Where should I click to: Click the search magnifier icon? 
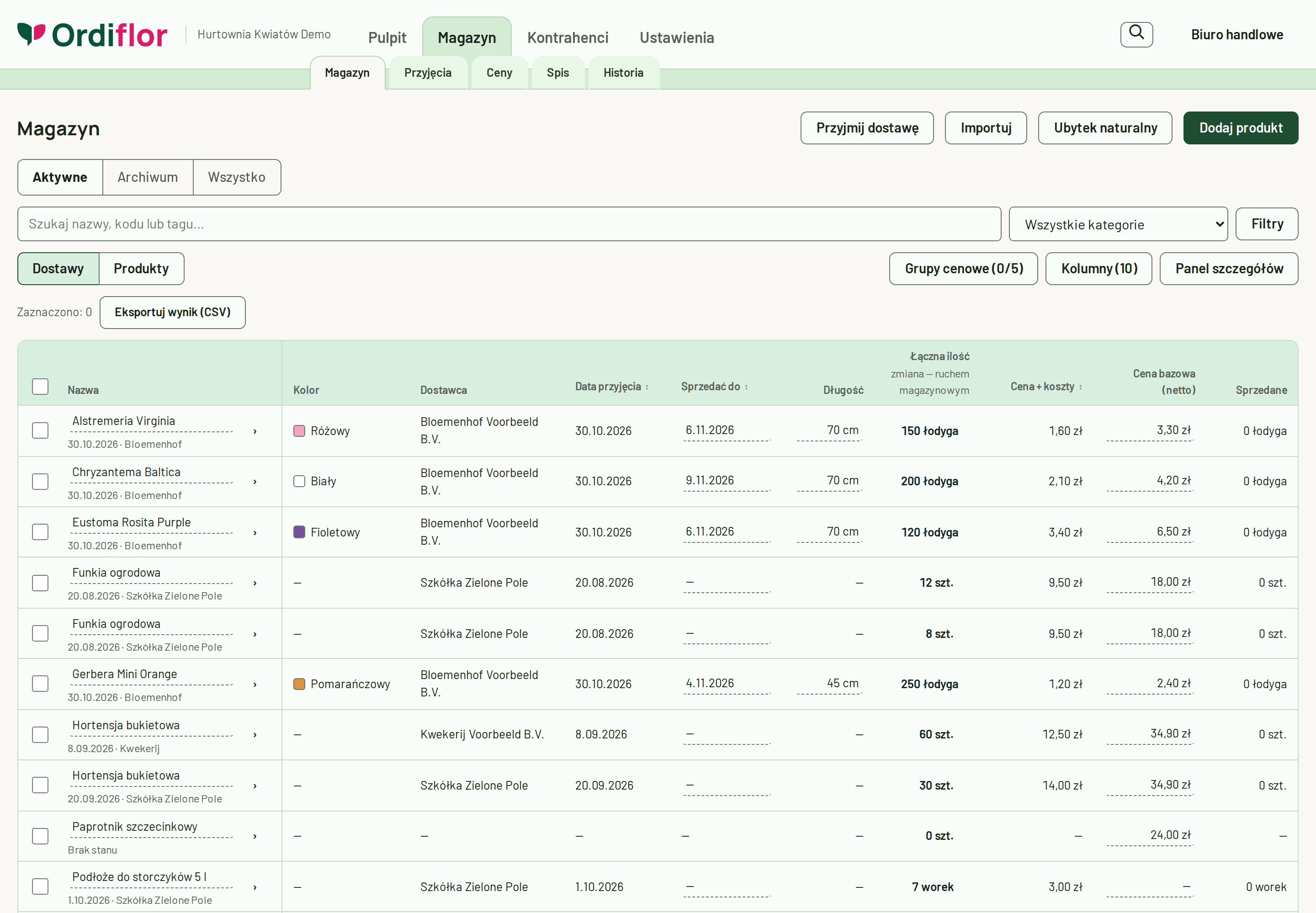tap(1136, 34)
